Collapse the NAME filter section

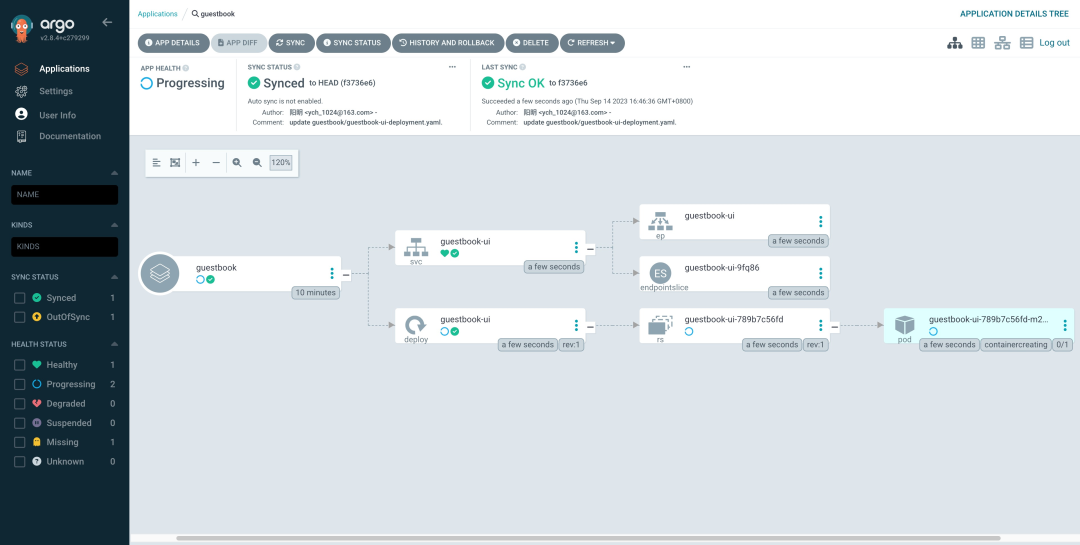114,173
